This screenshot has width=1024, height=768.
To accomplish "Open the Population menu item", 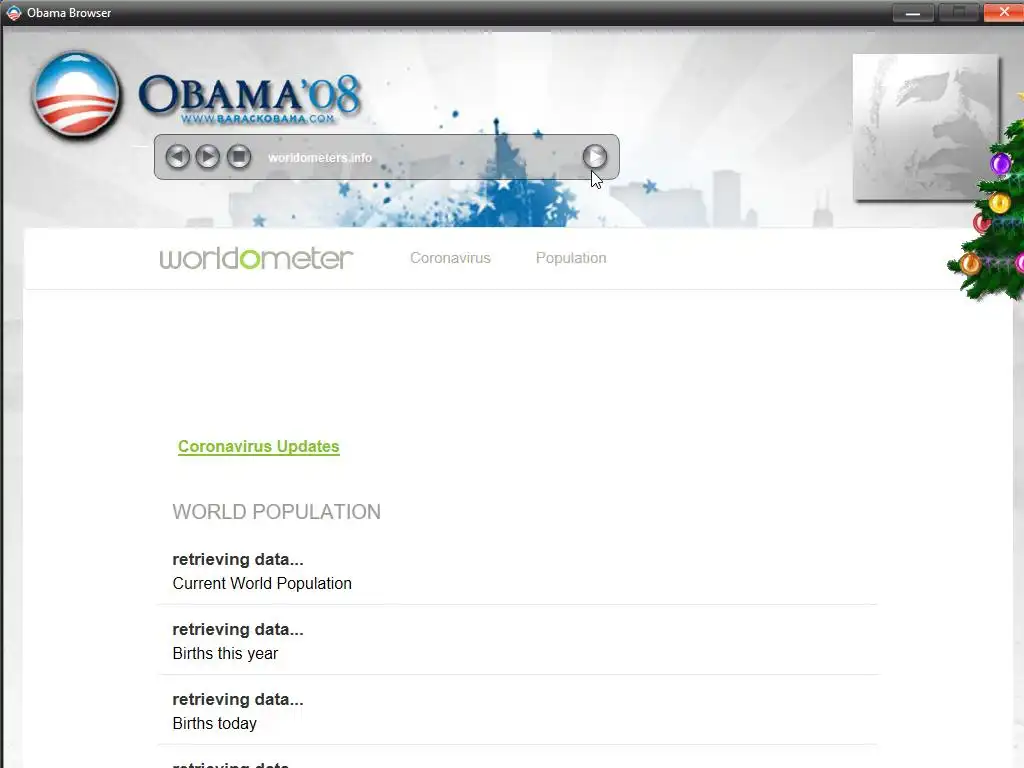I will tap(571, 258).
